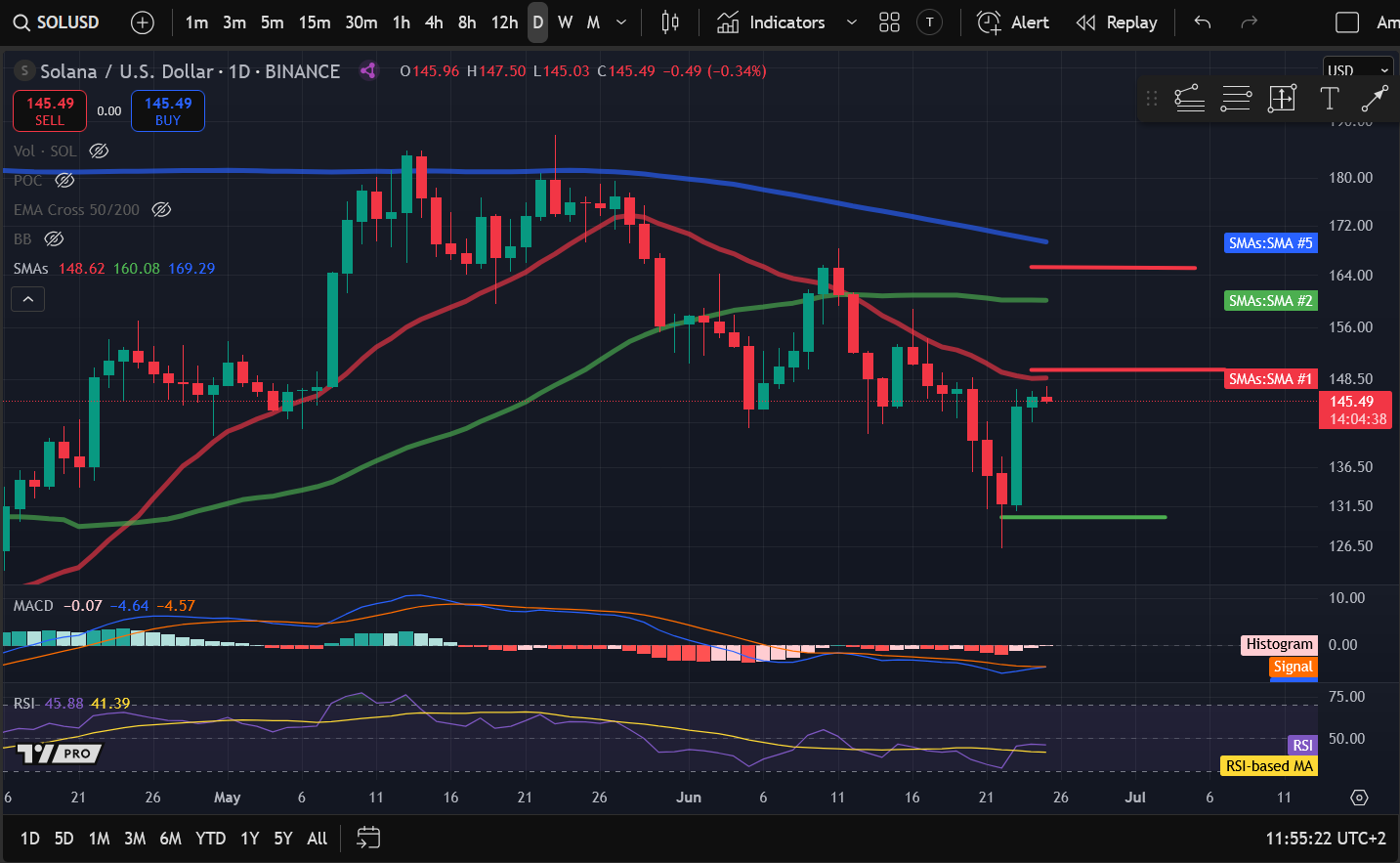
Task: Toggle visibility of POC indicator
Action: [x=64, y=180]
